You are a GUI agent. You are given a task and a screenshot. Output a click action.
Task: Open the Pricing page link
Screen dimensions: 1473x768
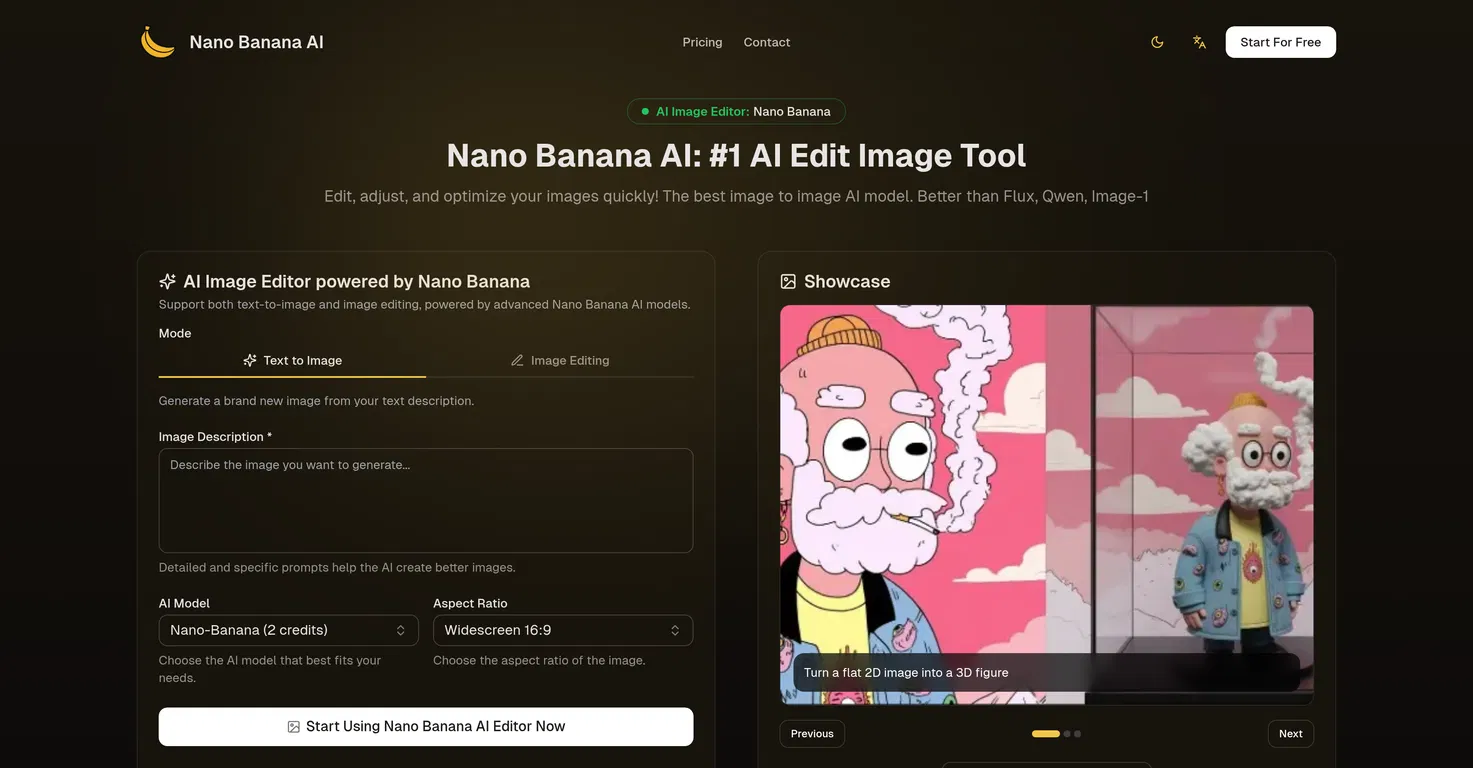point(702,42)
